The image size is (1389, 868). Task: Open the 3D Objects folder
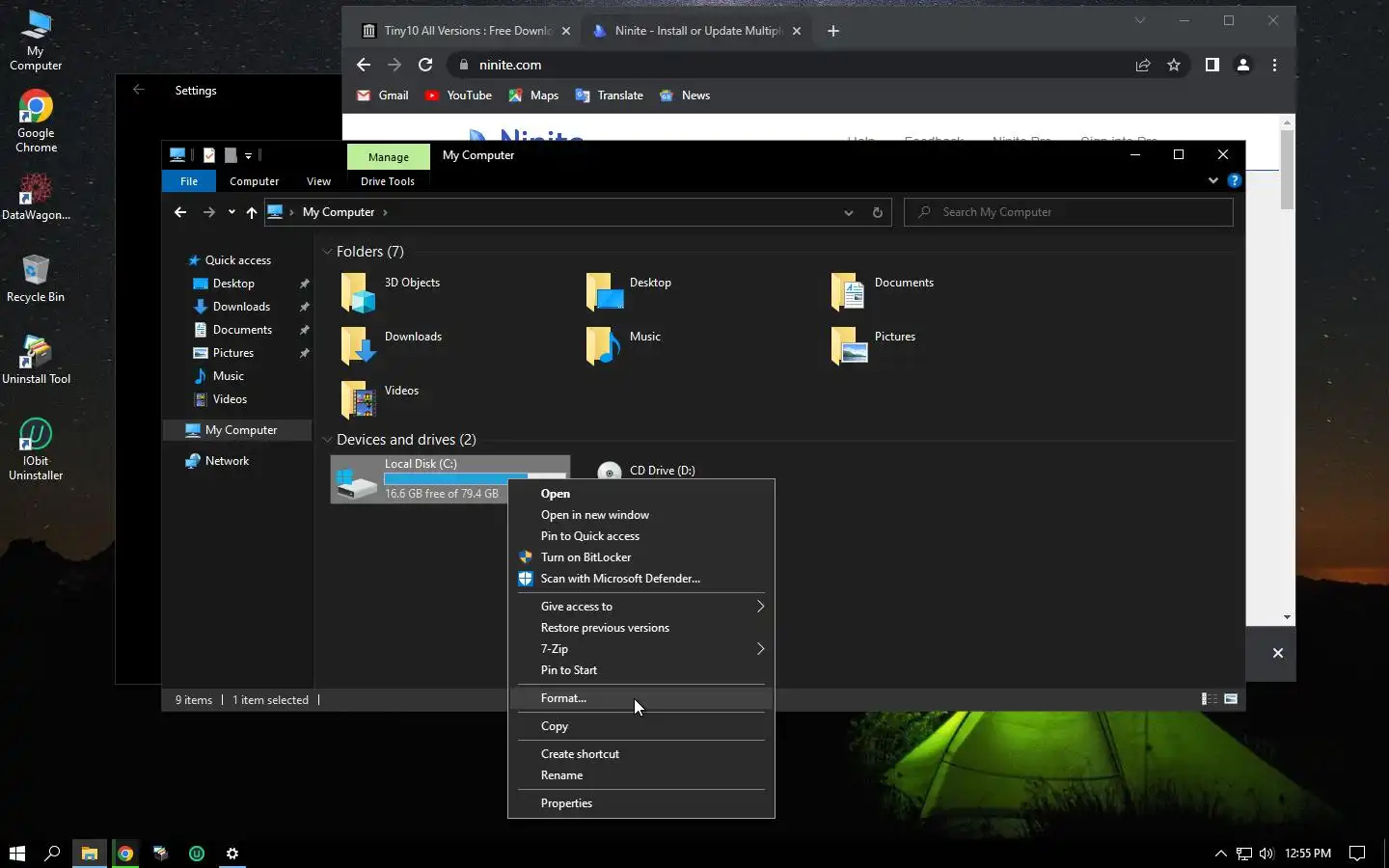(x=358, y=292)
